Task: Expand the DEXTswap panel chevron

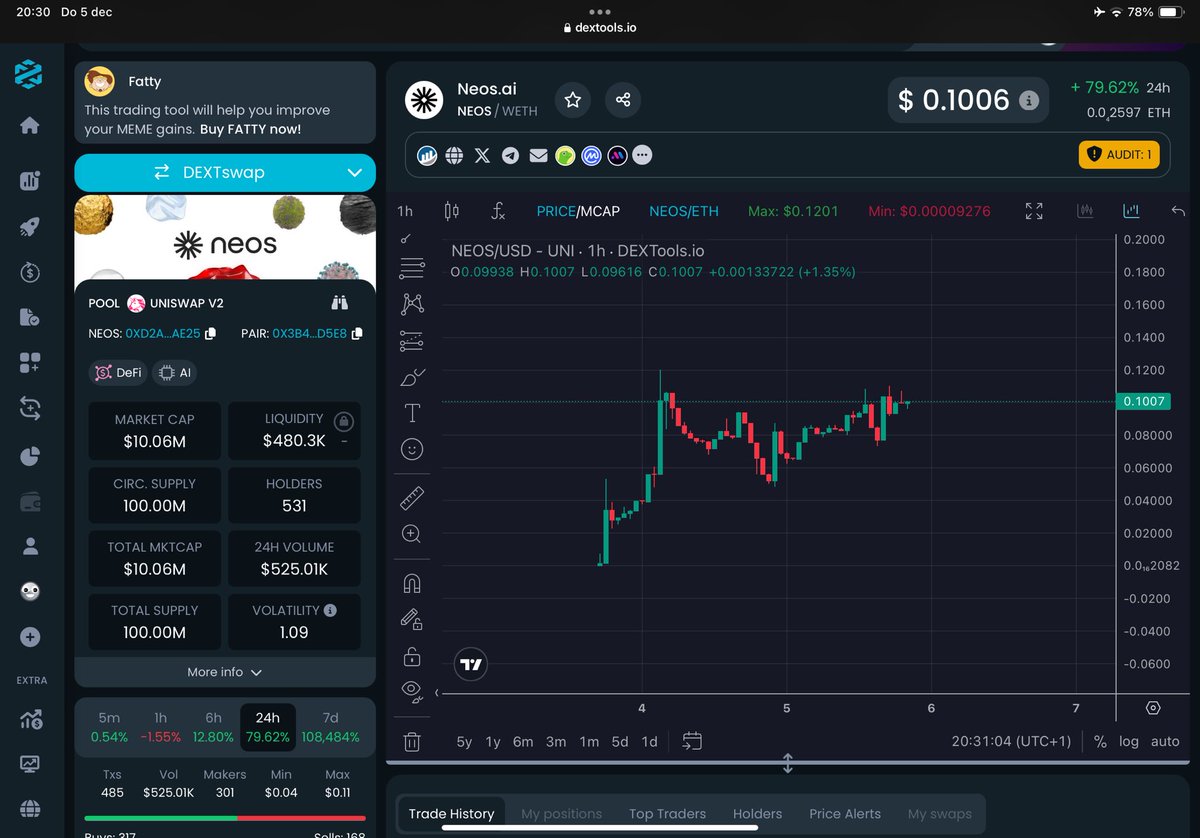Action: [x=355, y=173]
